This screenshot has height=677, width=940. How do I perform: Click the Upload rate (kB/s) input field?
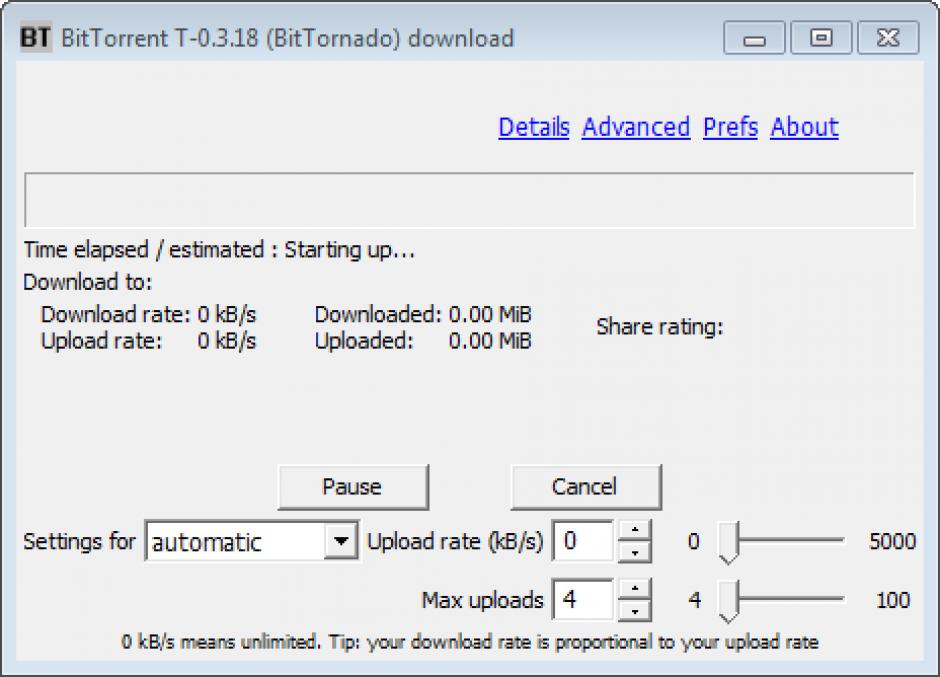(x=583, y=541)
